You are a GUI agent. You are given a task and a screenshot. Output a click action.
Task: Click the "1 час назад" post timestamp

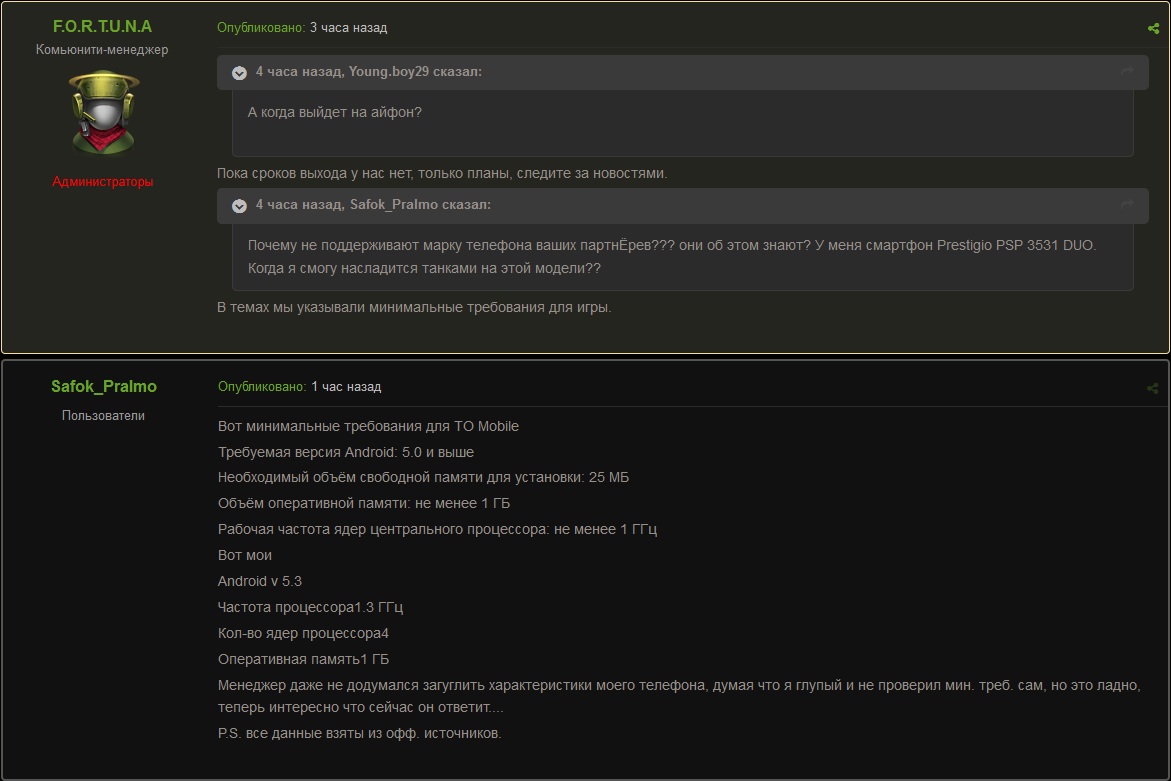[346, 387]
